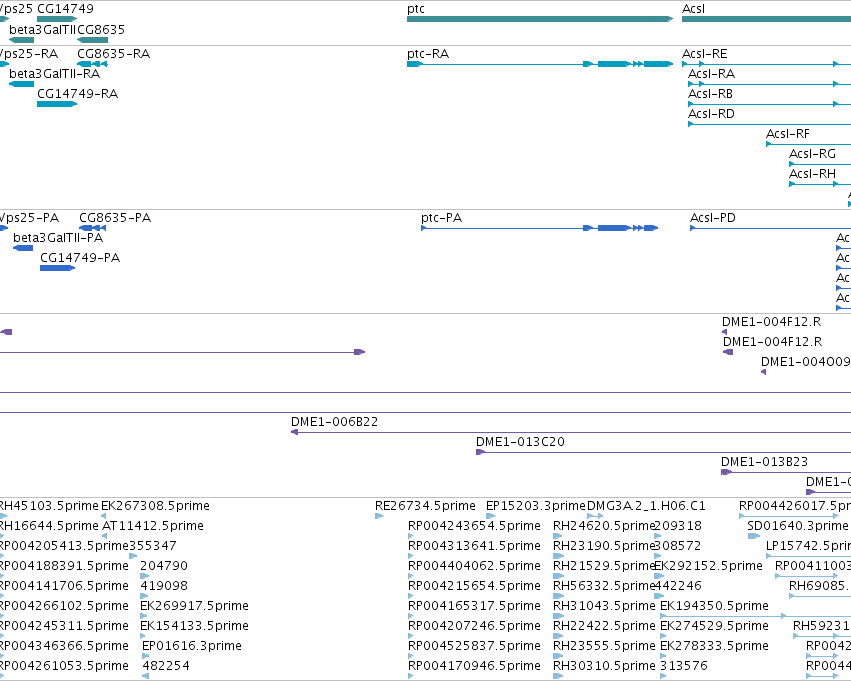Screen dimensions: 851x681
Task: Select the Acsl-RA transcript label
Action: coord(712,74)
